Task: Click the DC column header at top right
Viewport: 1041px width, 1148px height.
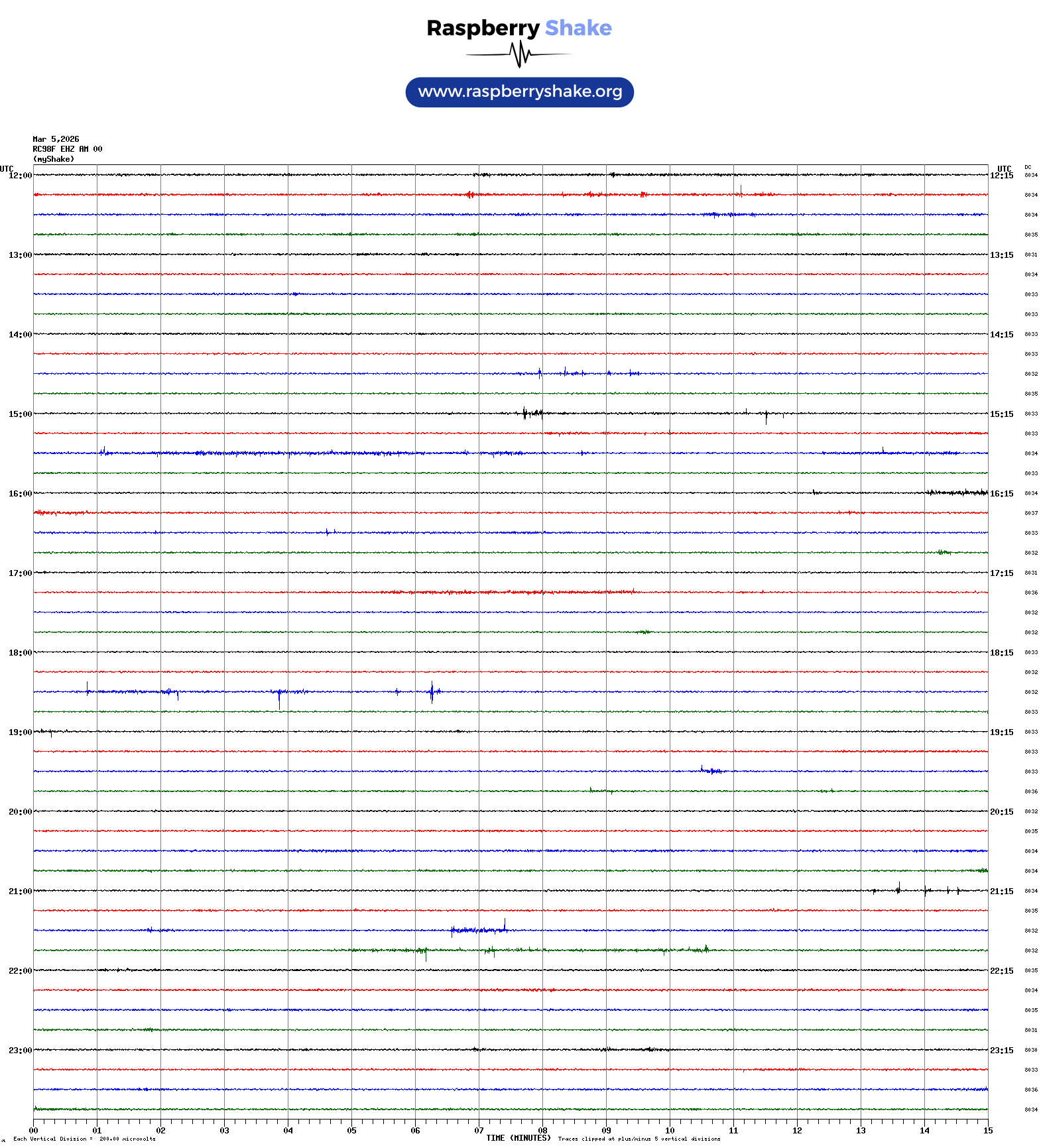Action: coord(1028,168)
